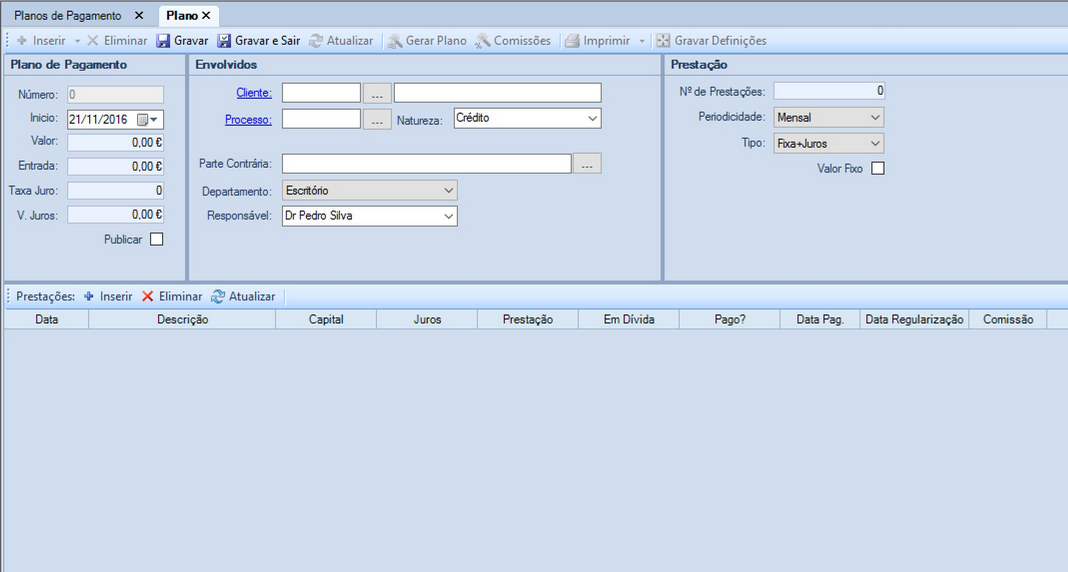Image resolution: width=1068 pixels, height=572 pixels.
Task: Click the Prestação column header
Action: click(528, 319)
